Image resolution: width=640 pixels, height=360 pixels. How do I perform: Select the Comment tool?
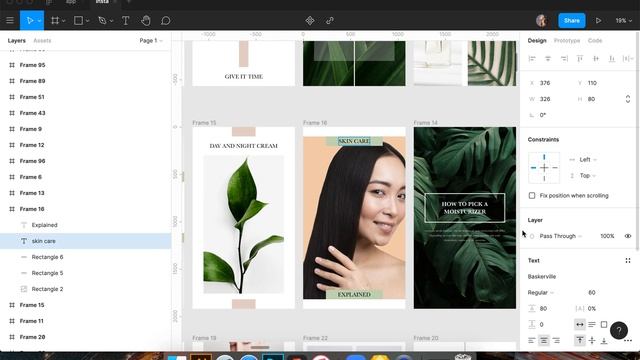tap(165, 20)
